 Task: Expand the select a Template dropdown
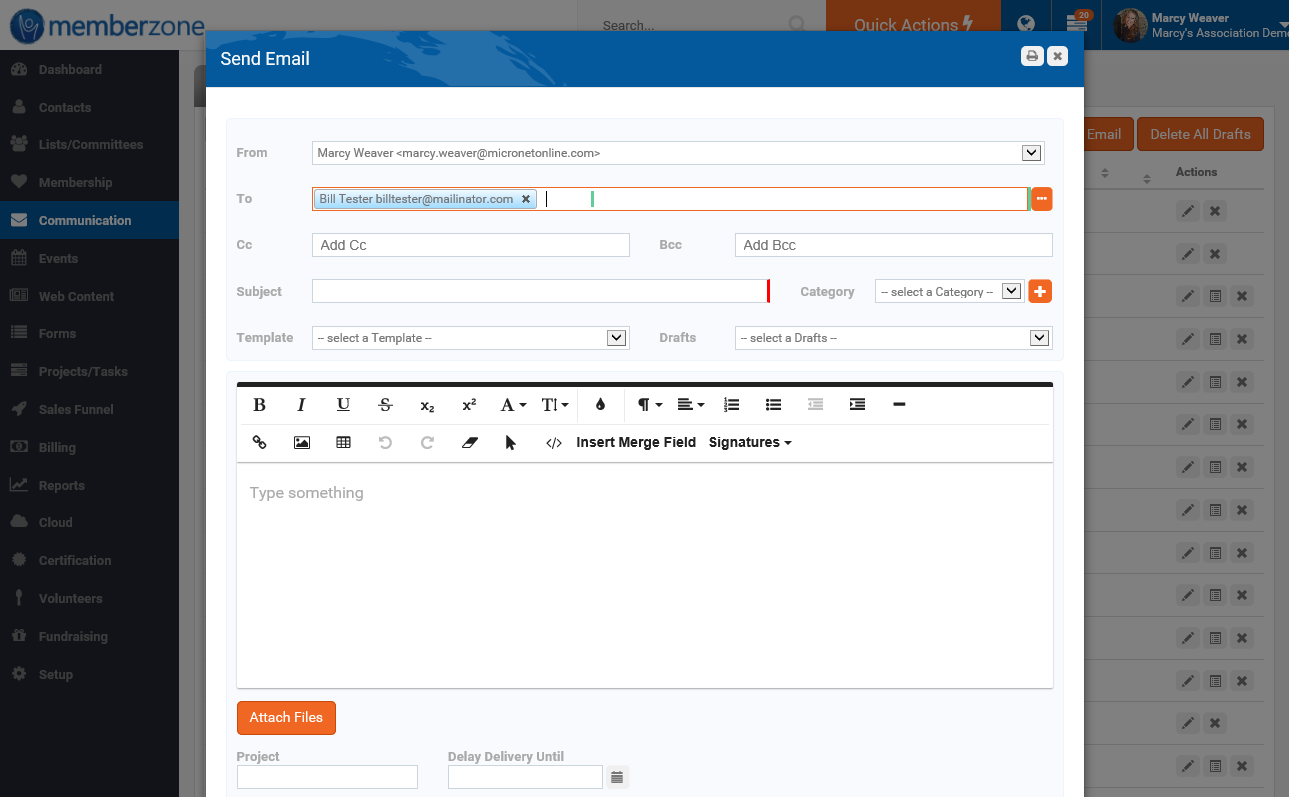tap(616, 337)
